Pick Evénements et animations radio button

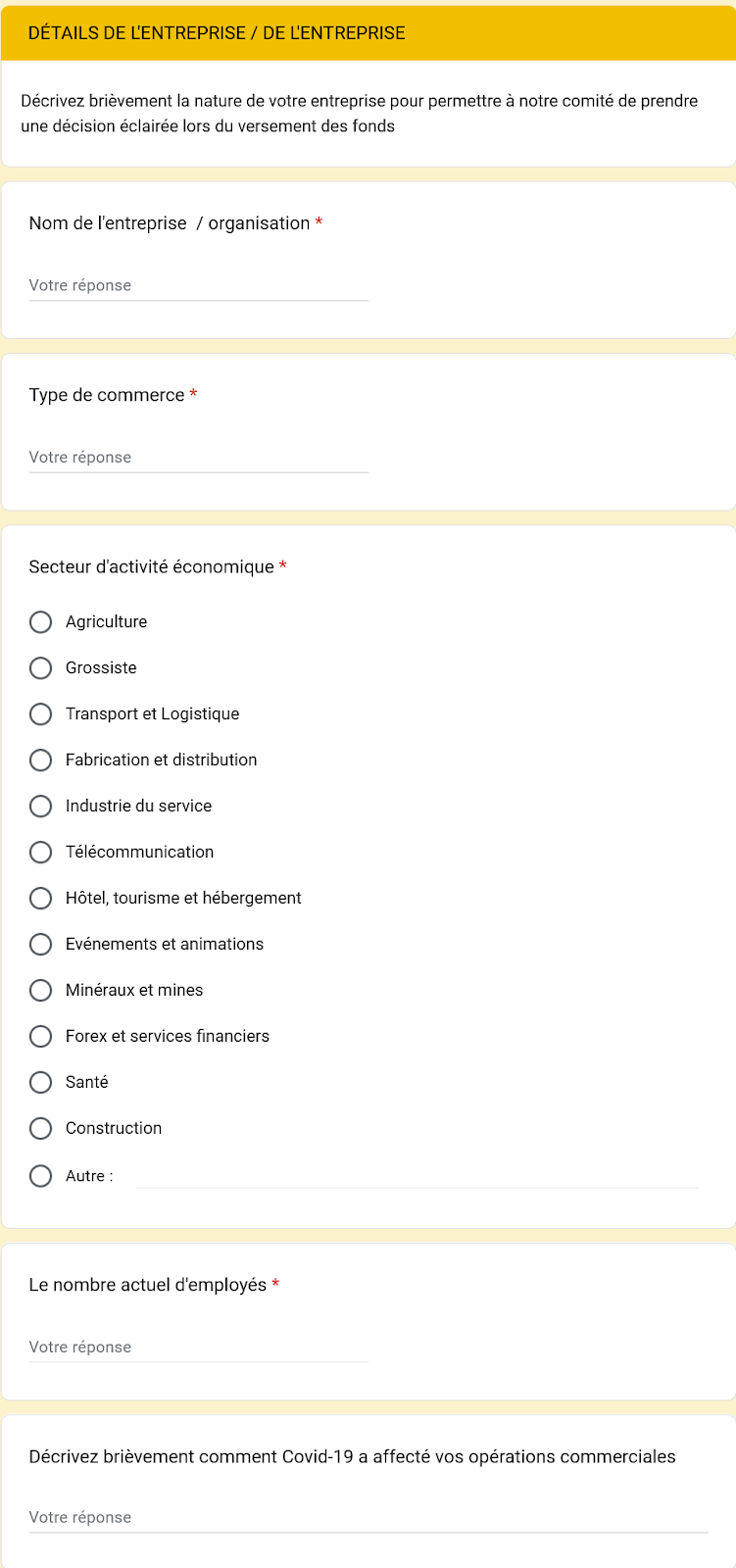tap(40, 945)
